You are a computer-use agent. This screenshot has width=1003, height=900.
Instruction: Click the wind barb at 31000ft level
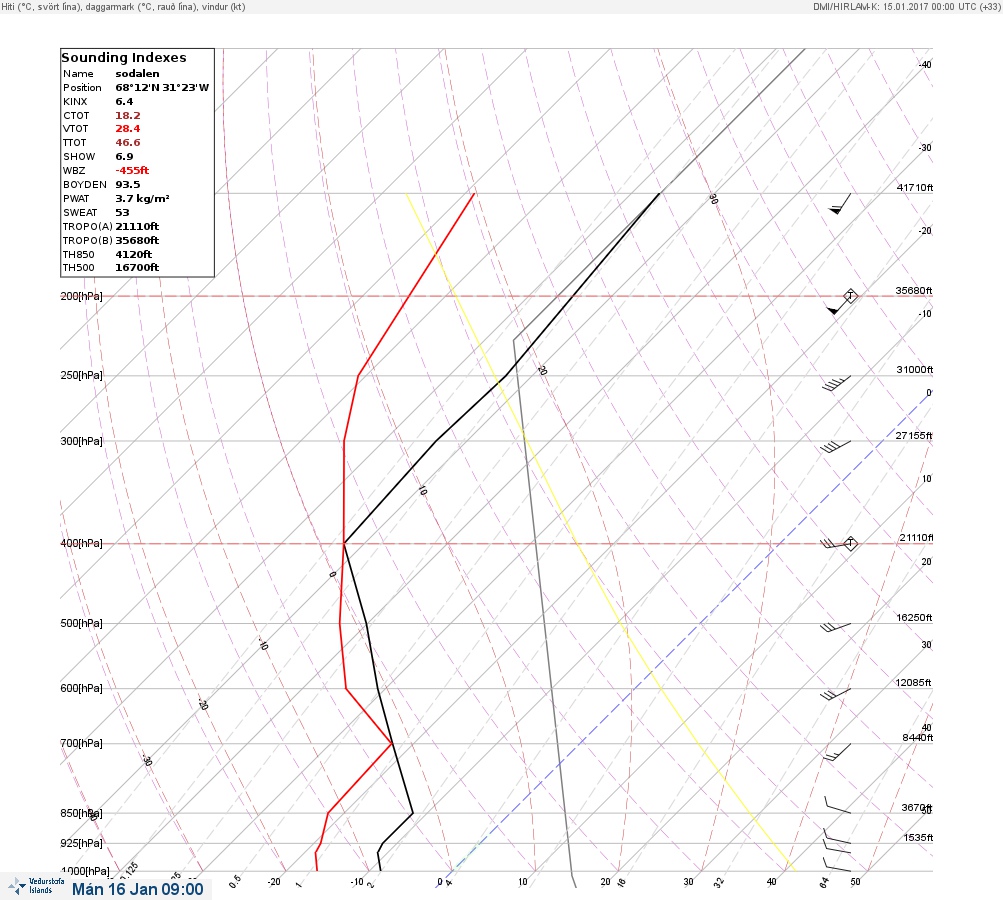point(836,384)
